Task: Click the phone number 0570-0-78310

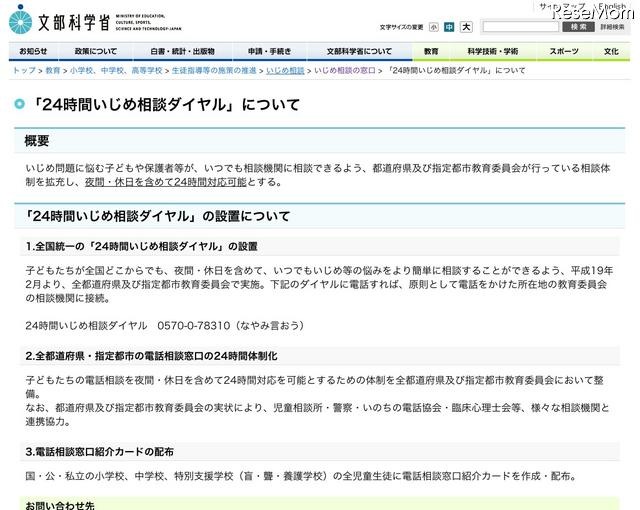Action: (193, 326)
